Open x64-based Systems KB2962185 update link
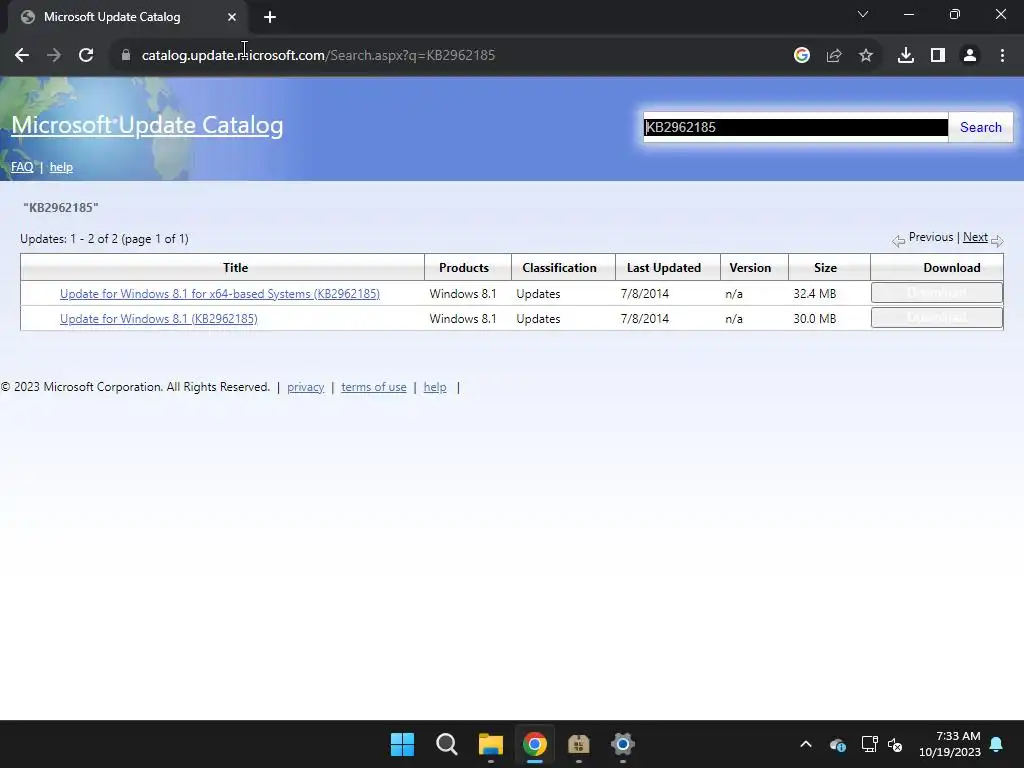The width and height of the screenshot is (1024, 768). 219,294
